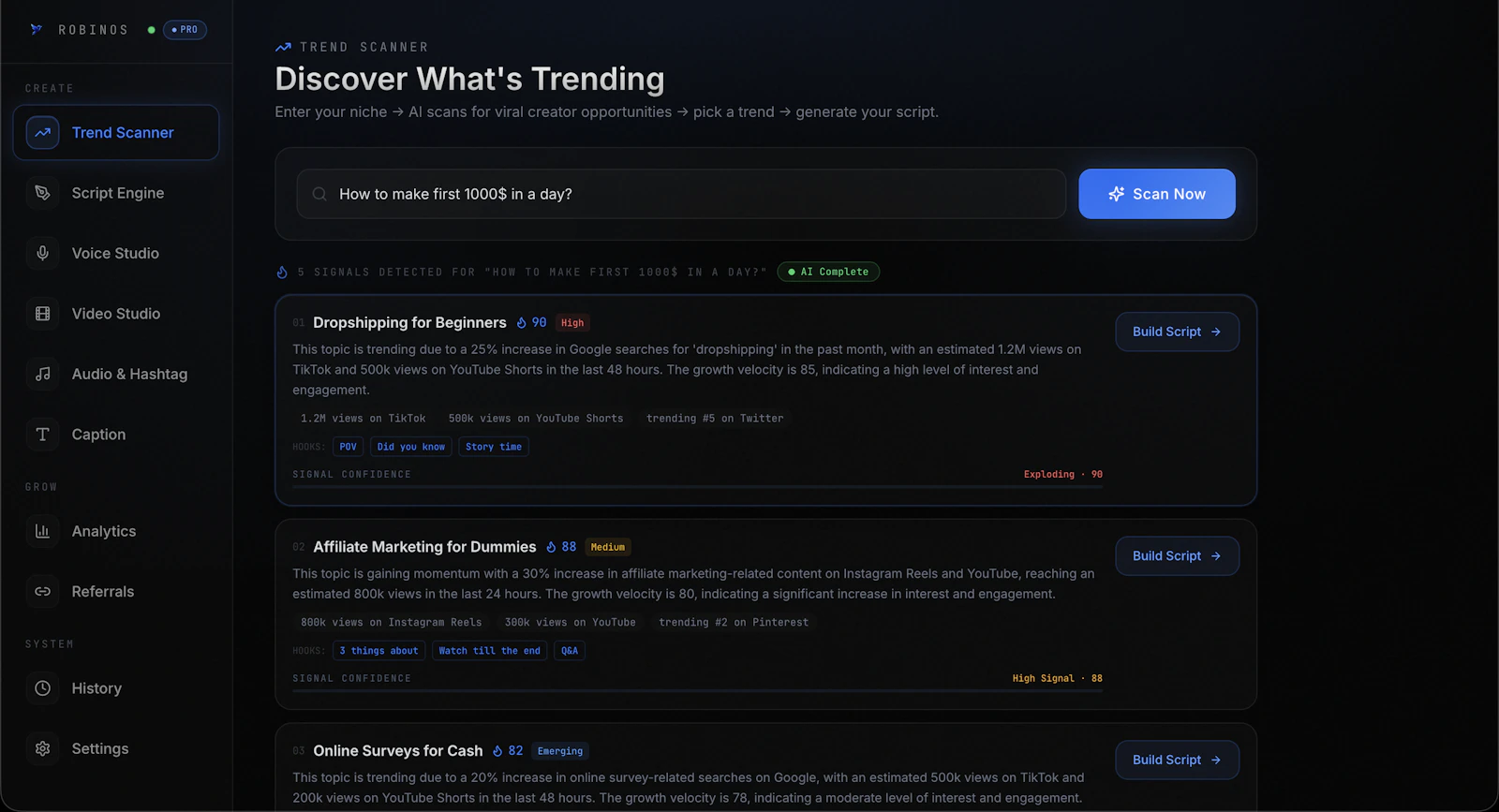
Task: Open the History page
Action: tap(116, 688)
